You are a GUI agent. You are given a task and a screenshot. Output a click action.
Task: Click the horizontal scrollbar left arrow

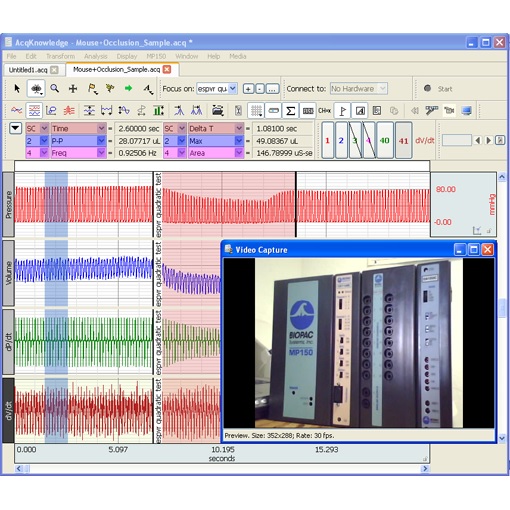click(x=19, y=469)
